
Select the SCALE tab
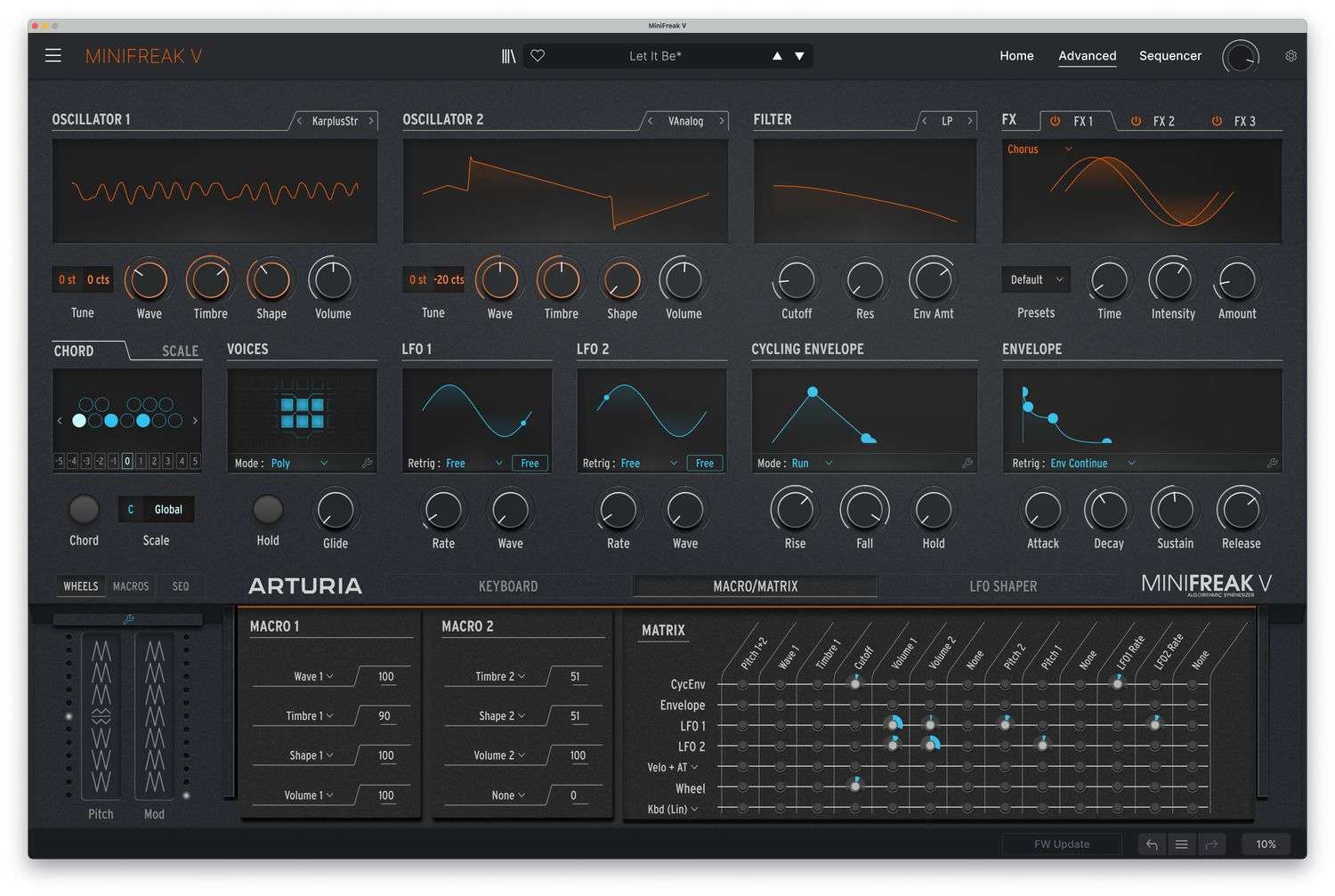180,351
